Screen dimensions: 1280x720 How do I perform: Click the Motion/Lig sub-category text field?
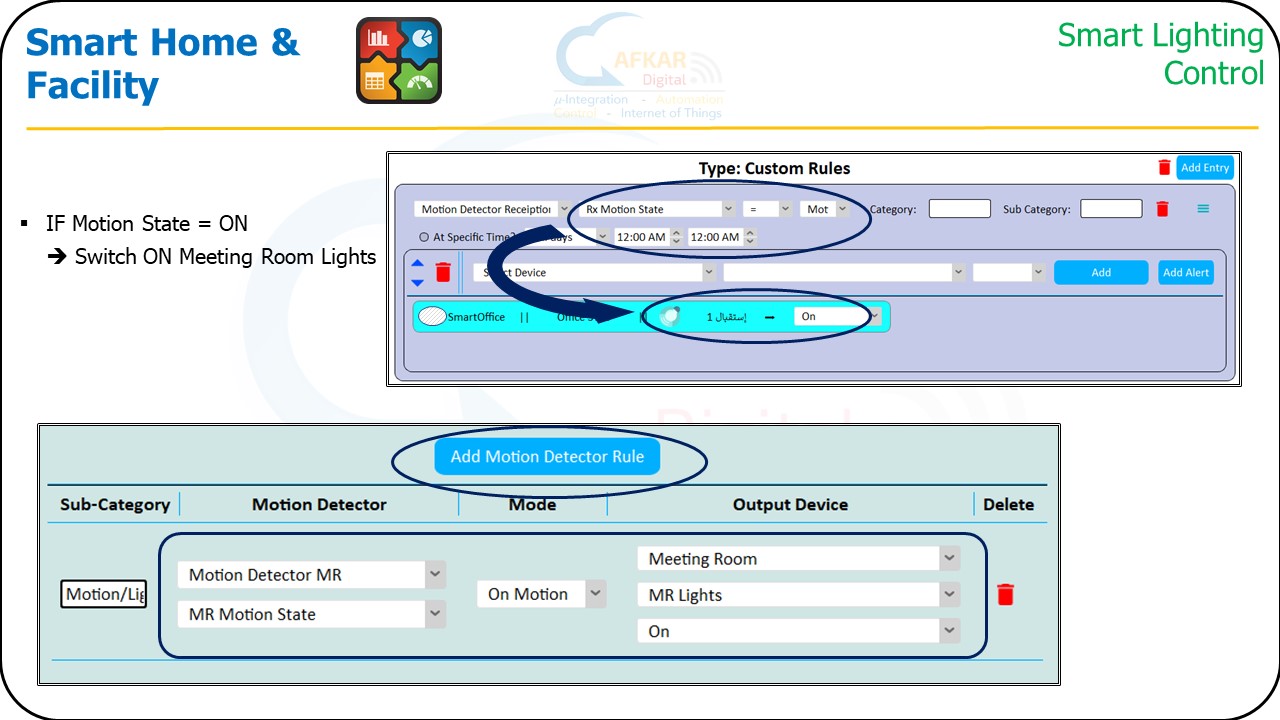tap(104, 594)
